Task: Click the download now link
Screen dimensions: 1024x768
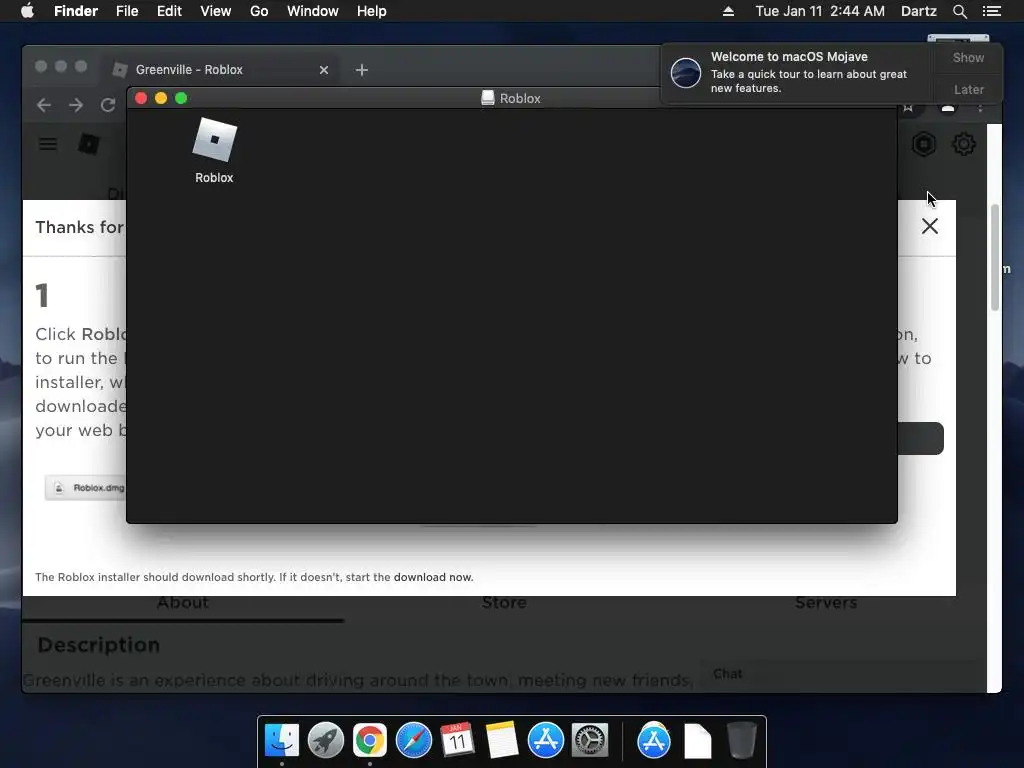Action: pyautogui.click(x=432, y=577)
